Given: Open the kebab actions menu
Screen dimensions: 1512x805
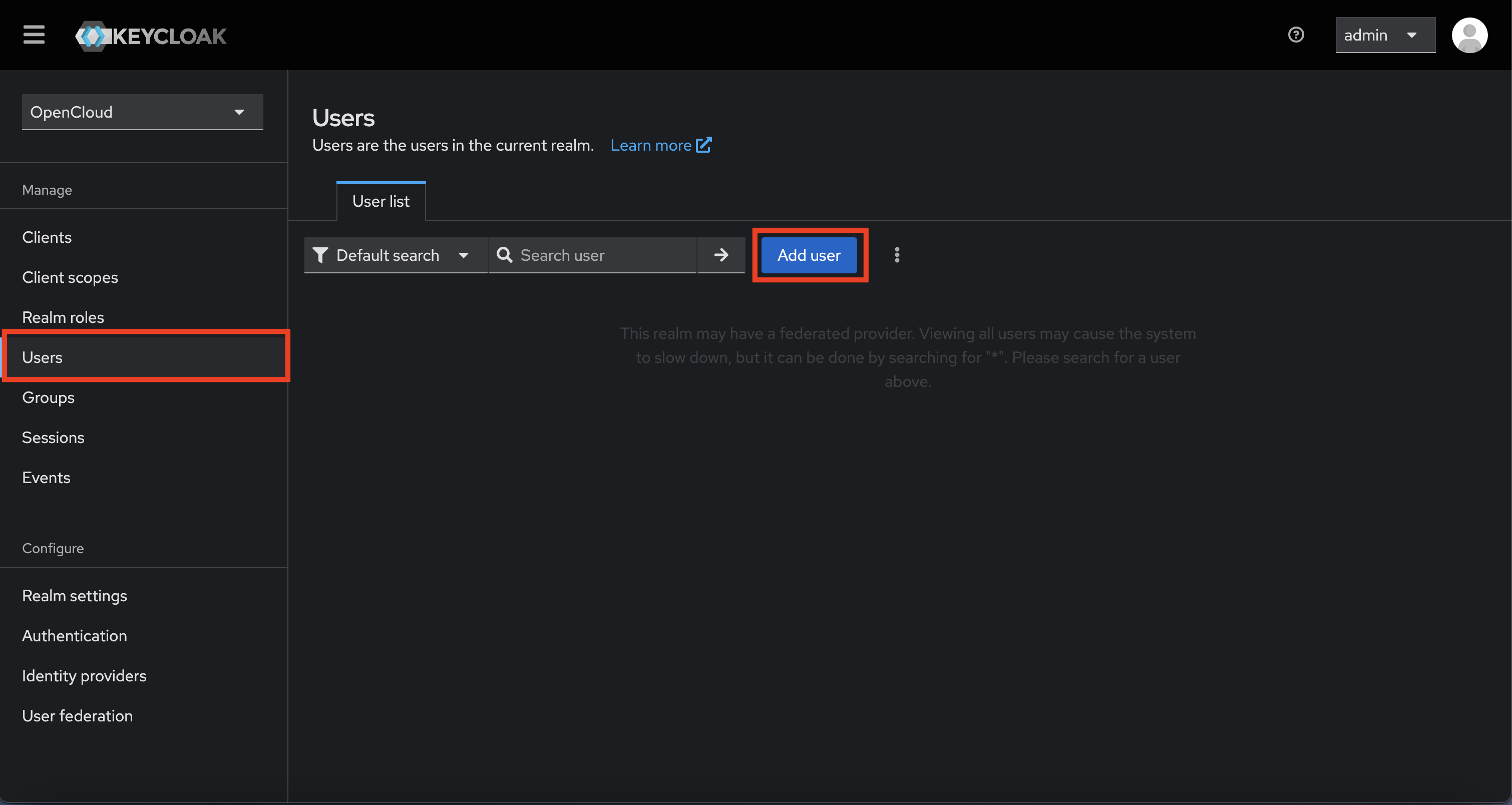Looking at the screenshot, I should click(x=896, y=255).
